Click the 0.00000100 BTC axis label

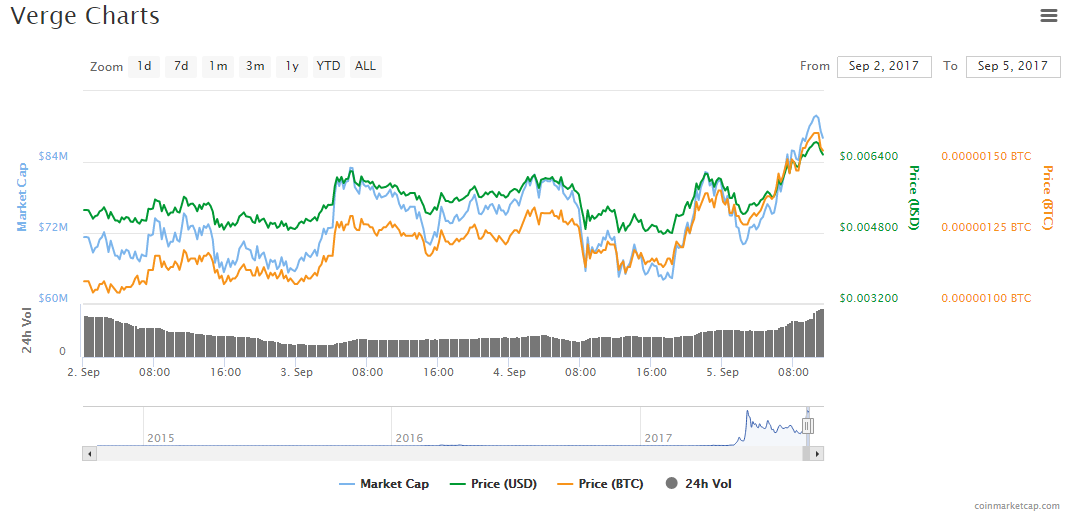click(986, 298)
